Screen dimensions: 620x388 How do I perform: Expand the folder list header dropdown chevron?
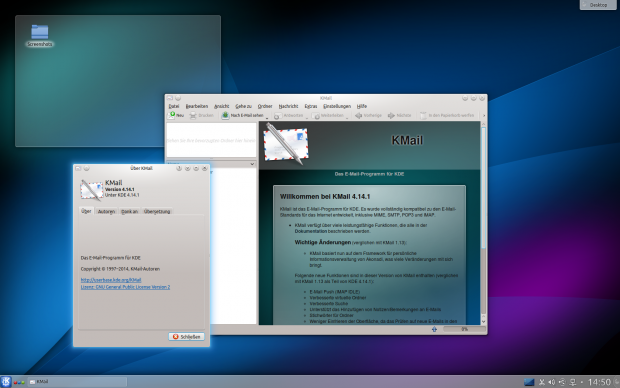pyautogui.click(x=252, y=164)
